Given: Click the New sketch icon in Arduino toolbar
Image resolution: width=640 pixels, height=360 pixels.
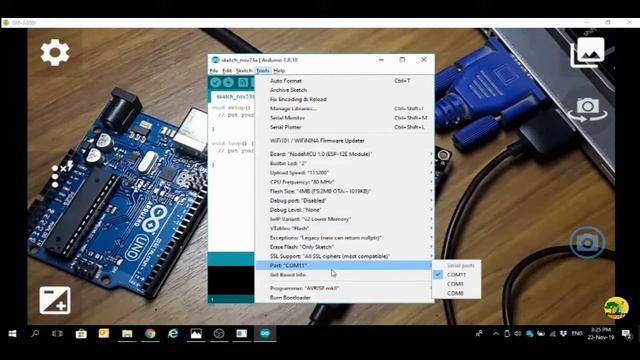Looking at the screenshot, I should [243, 82].
